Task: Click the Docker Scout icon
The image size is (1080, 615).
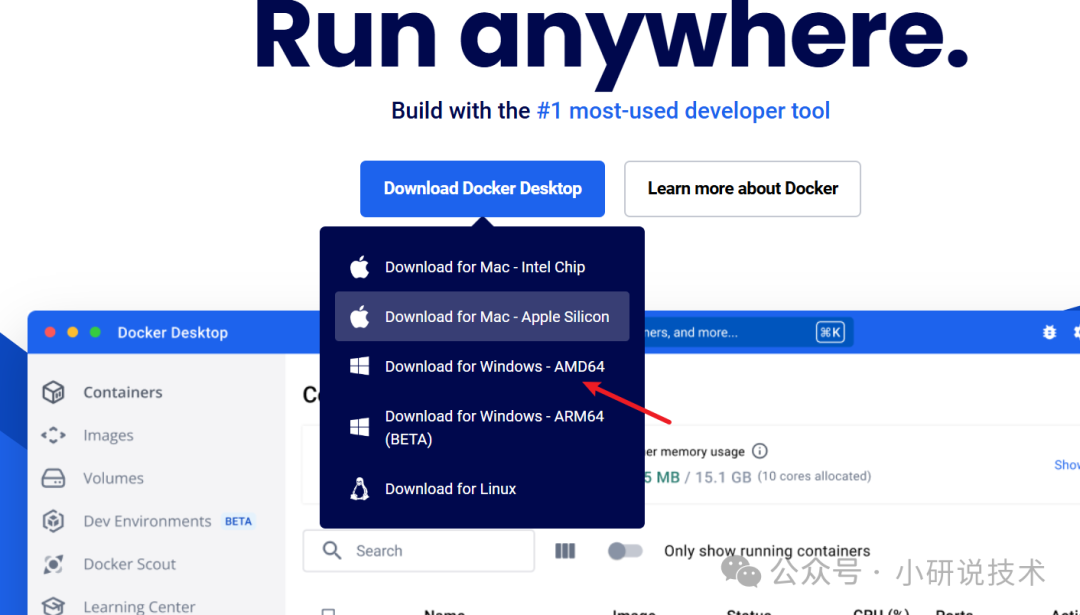Action: coord(53,564)
